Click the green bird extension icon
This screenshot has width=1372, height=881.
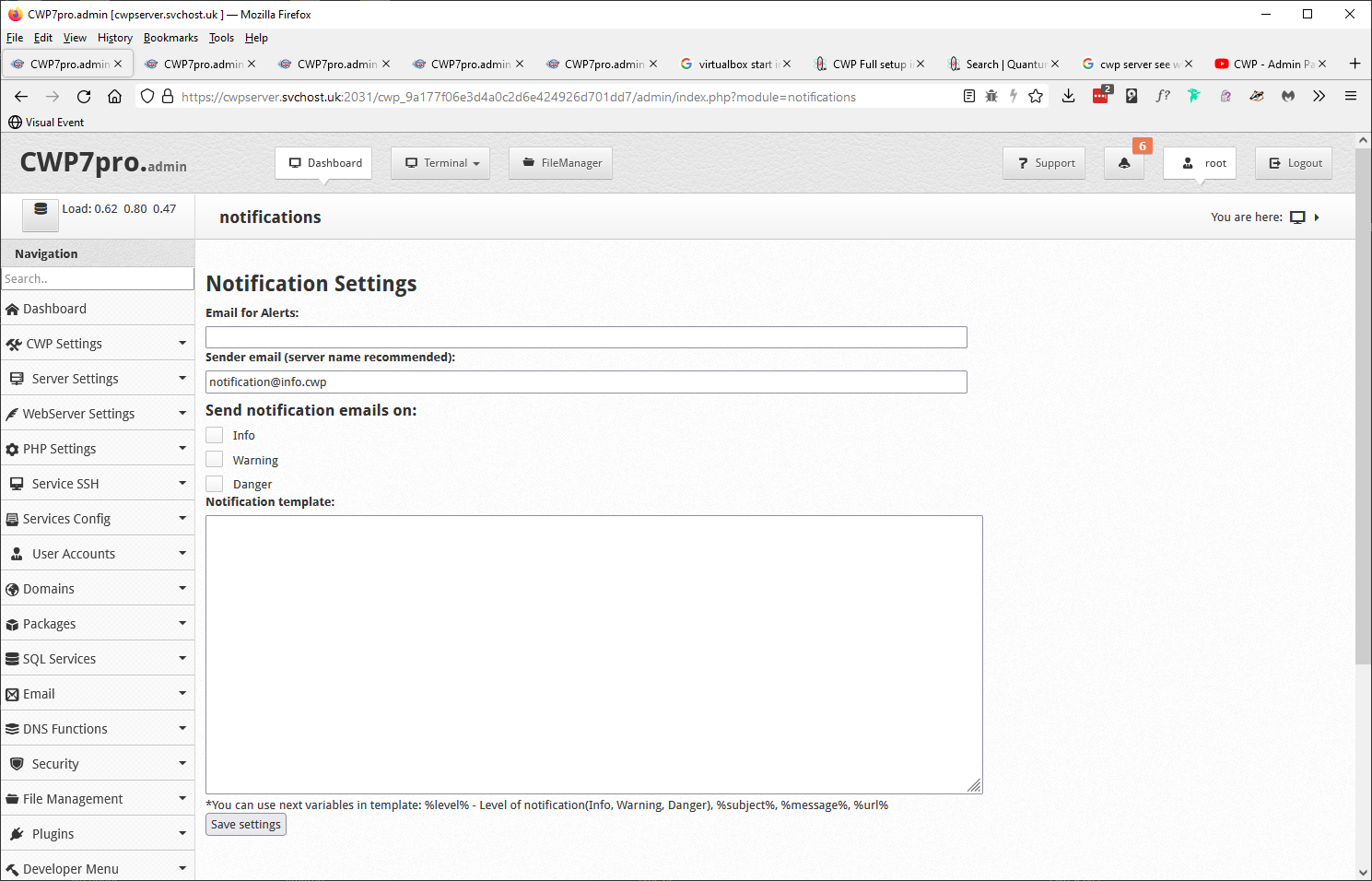pos(1194,96)
